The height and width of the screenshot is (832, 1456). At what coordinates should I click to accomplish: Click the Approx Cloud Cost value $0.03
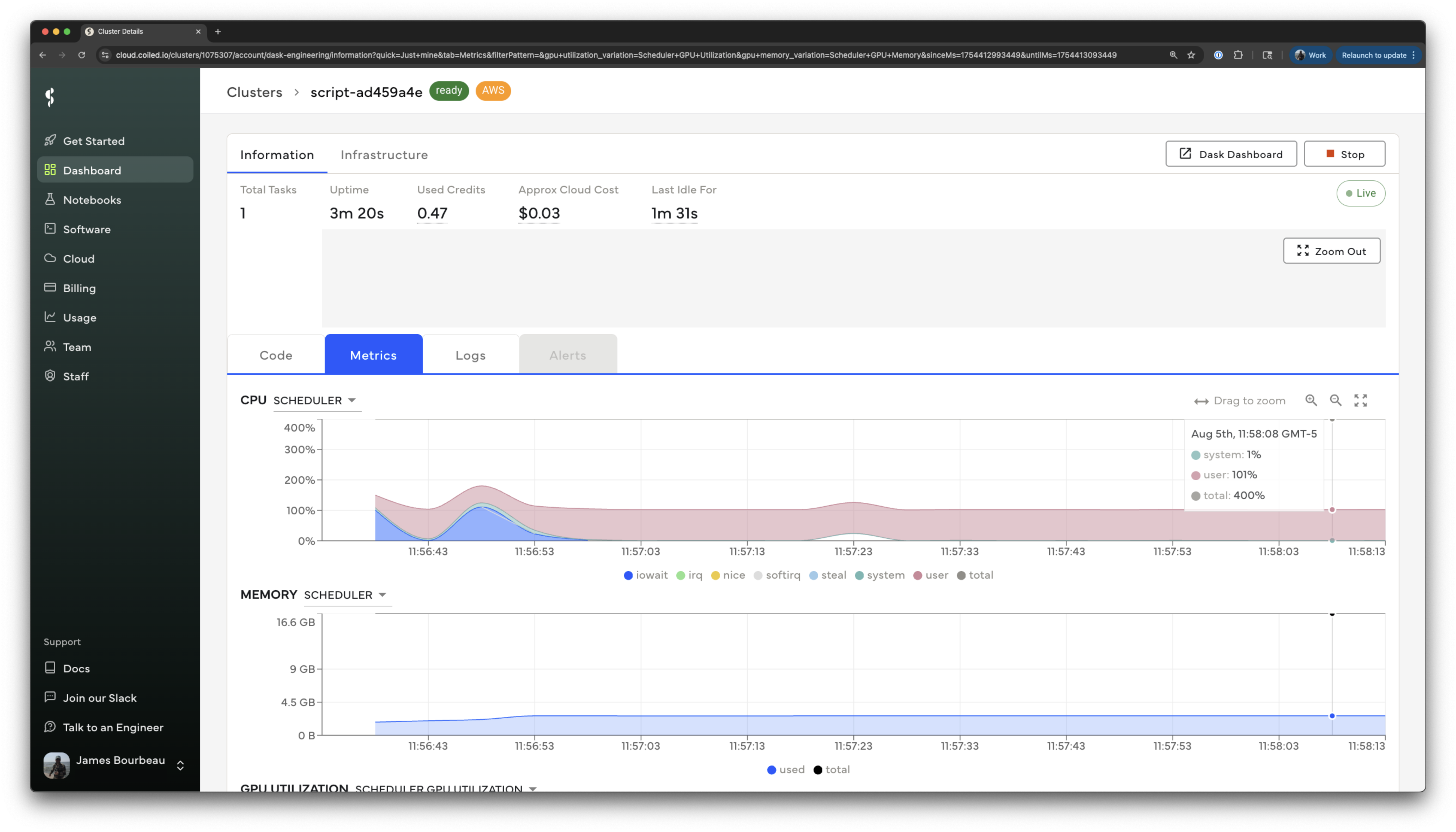[x=539, y=213]
